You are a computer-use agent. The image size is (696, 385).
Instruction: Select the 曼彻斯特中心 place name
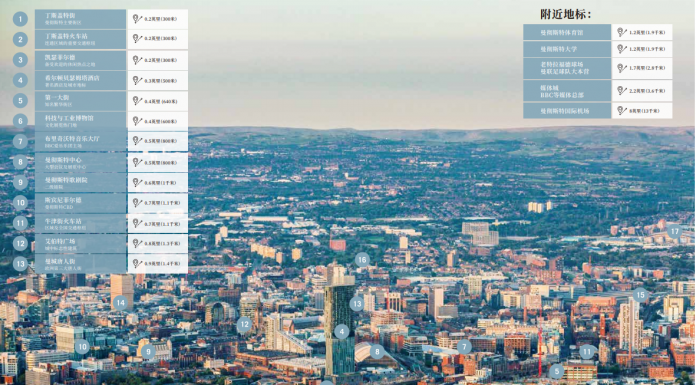pyautogui.click(x=63, y=159)
